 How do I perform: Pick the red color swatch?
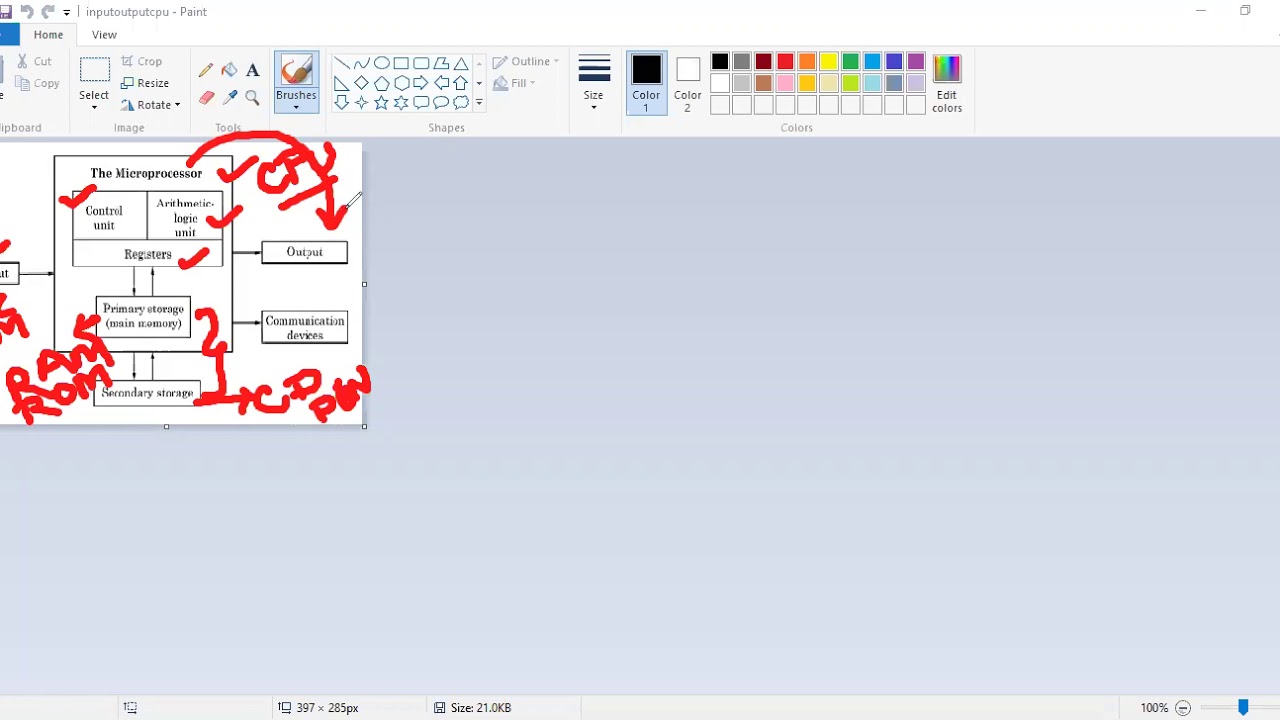pyautogui.click(x=785, y=62)
